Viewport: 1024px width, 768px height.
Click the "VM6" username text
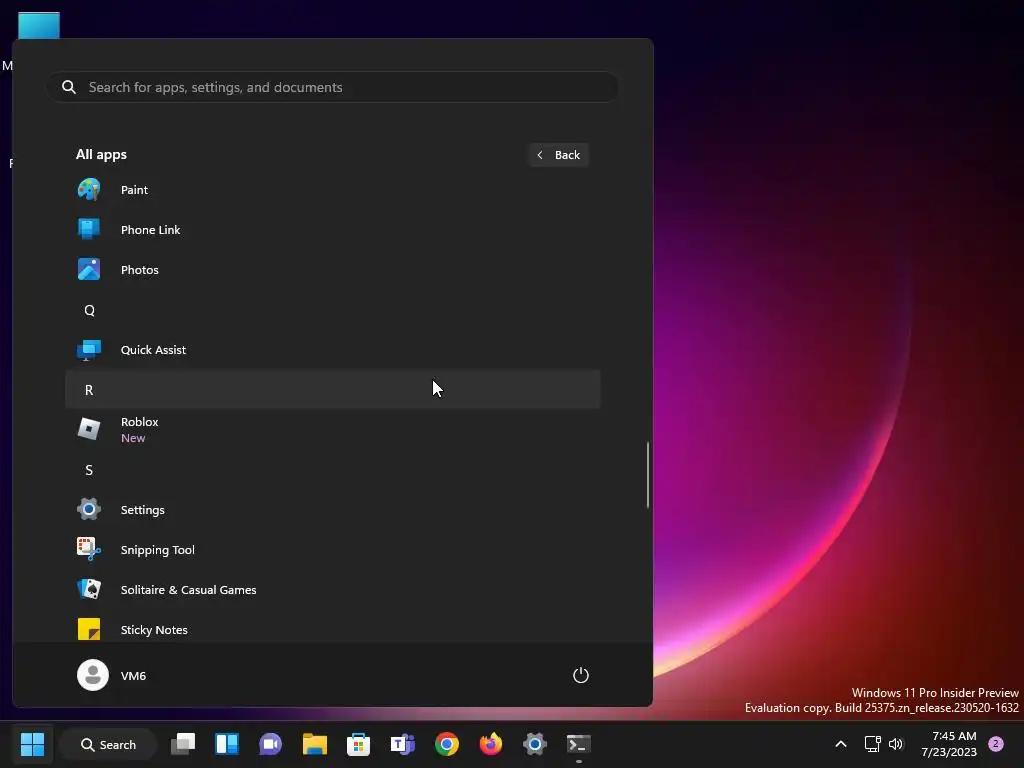coord(133,676)
